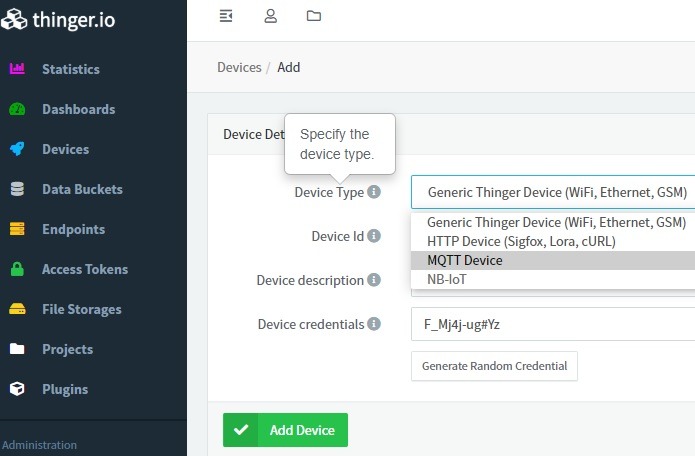The image size is (695, 456).
Task: Select Generic Thinger Device option in list
Action: click(553, 222)
